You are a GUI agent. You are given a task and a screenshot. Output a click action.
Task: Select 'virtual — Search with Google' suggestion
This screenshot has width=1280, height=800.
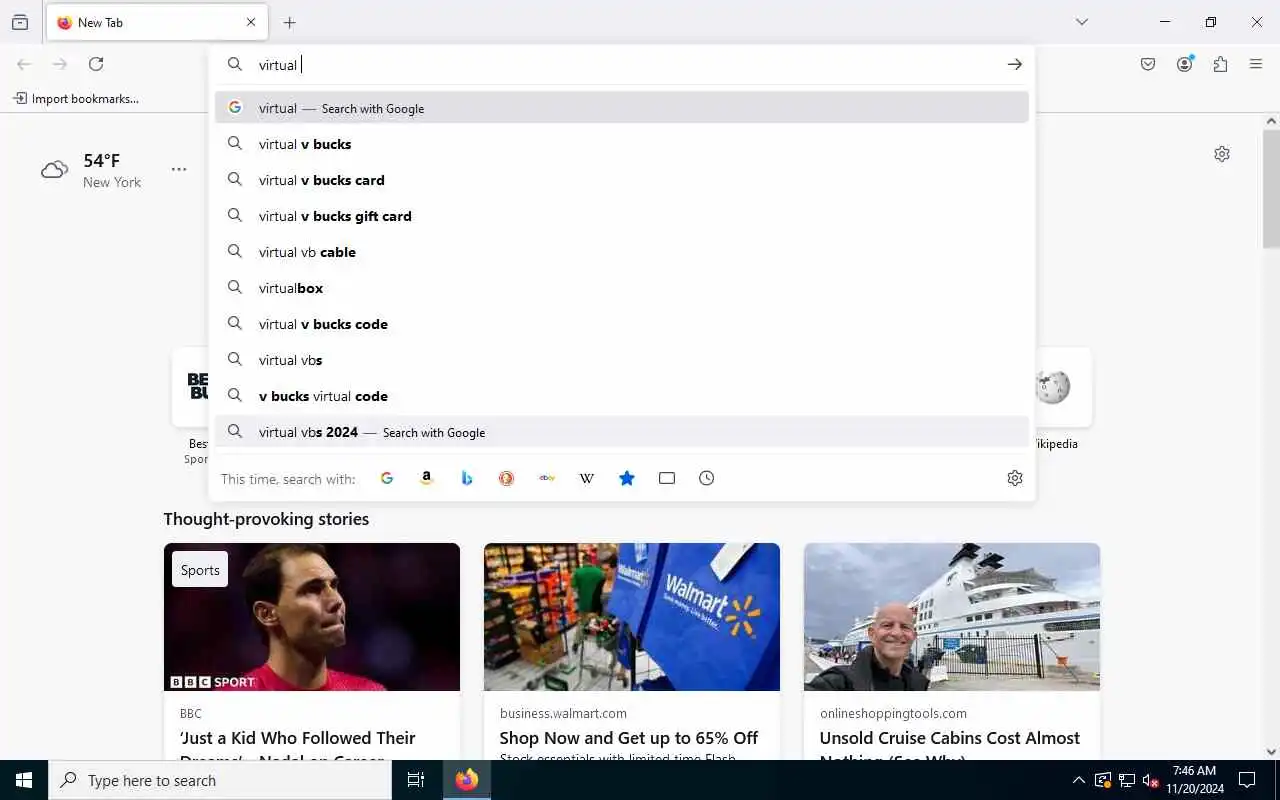622,108
